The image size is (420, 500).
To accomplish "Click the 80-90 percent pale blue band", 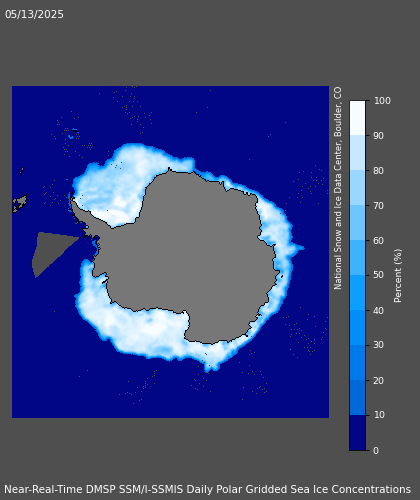I will point(357,153).
